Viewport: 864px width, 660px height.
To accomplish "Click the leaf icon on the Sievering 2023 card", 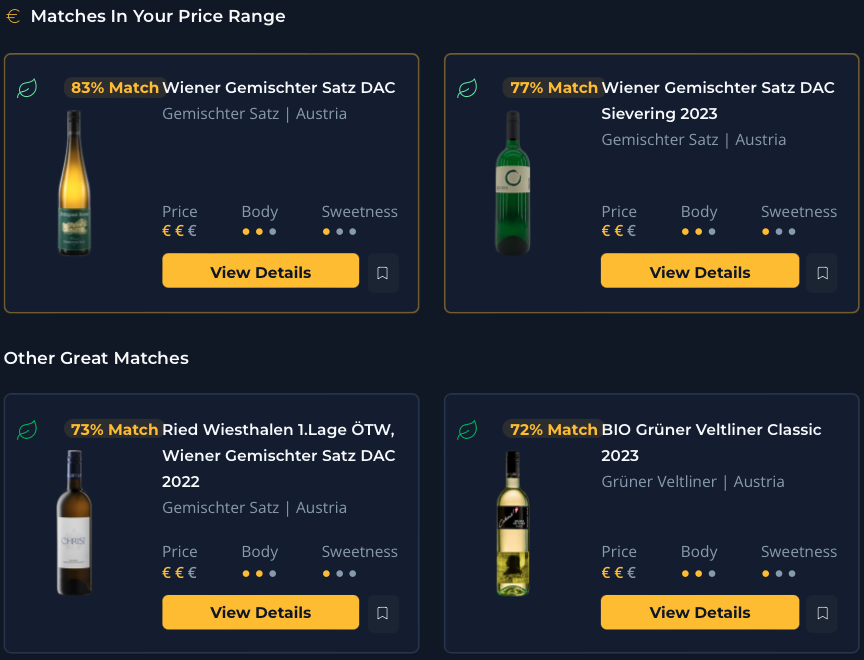I will 466,88.
